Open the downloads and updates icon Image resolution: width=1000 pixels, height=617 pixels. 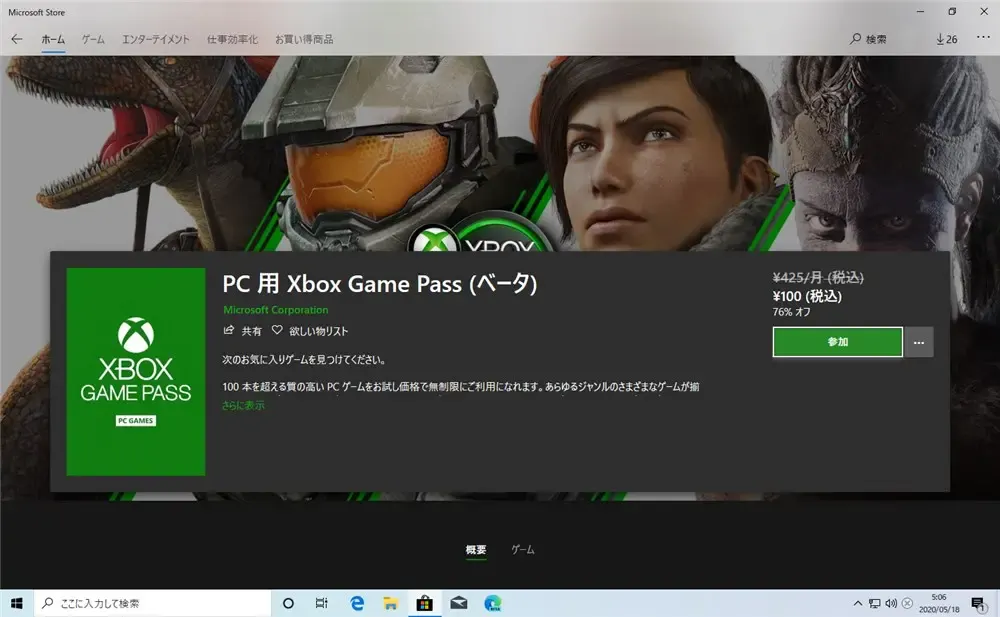point(946,39)
